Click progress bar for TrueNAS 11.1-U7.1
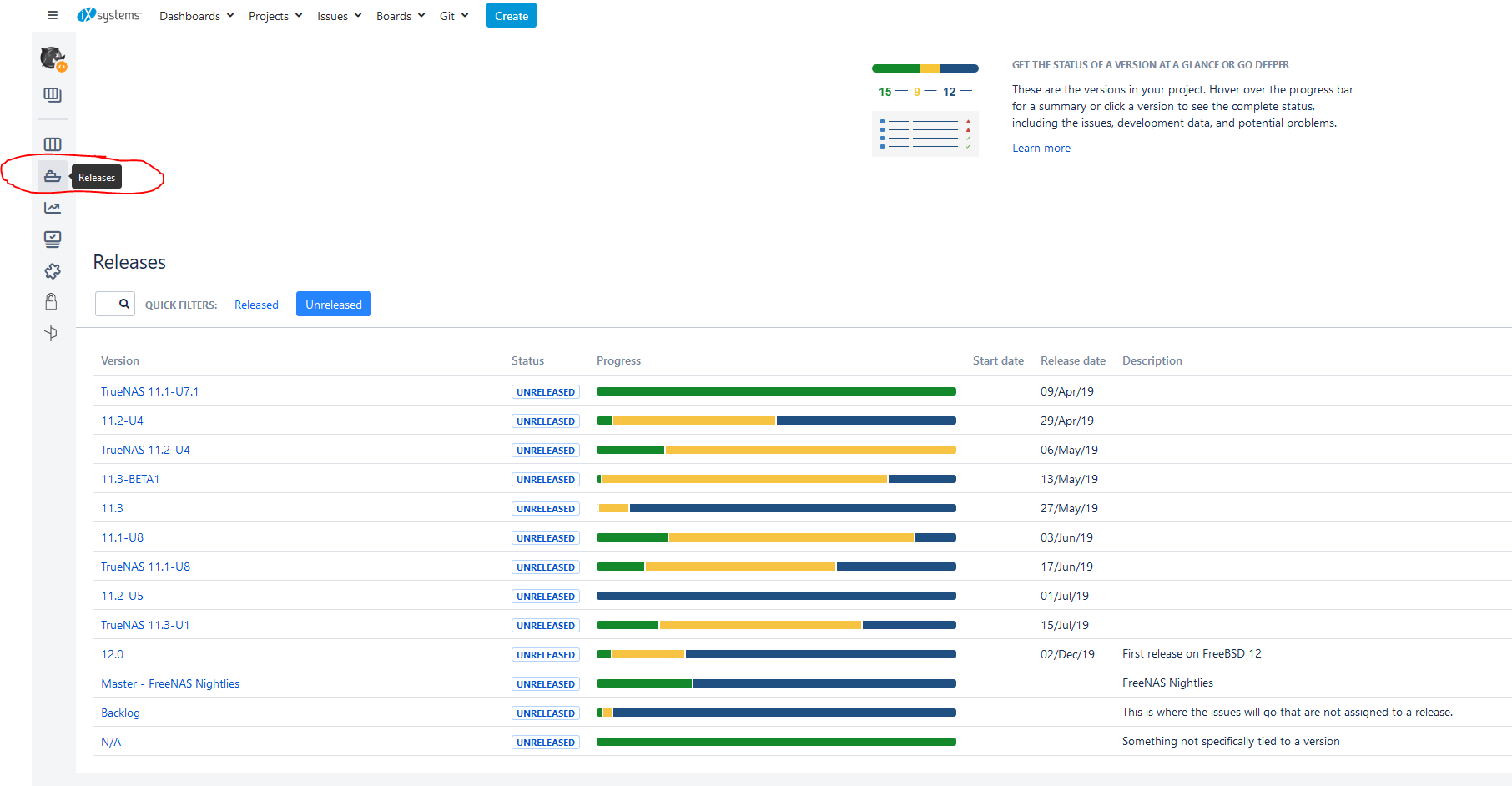The image size is (1512, 786). pos(776,391)
